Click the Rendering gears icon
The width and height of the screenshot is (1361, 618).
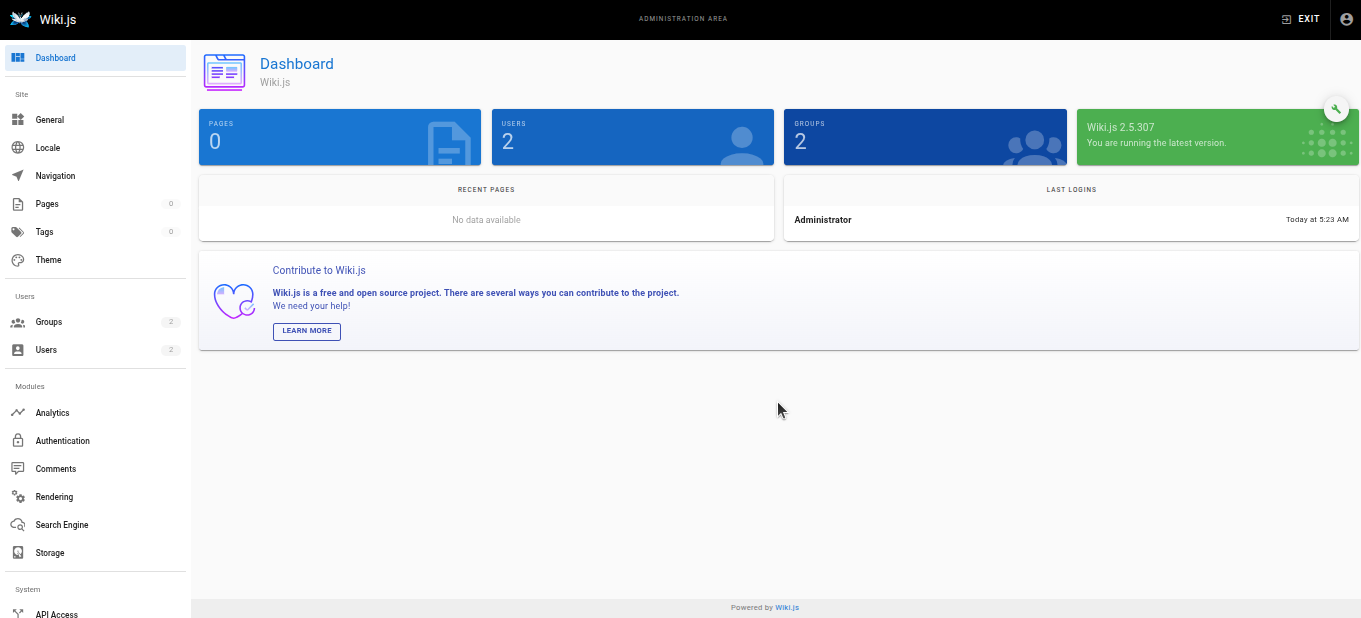click(x=18, y=497)
